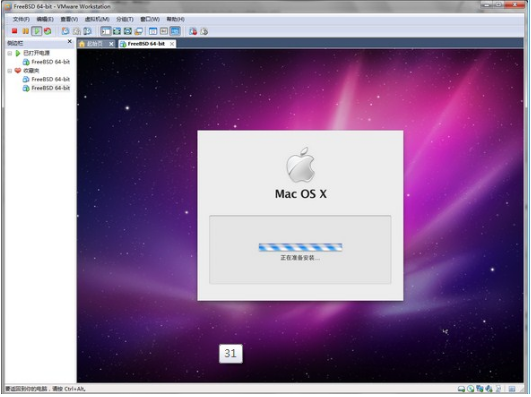The height and width of the screenshot is (397, 531).
Task: Collapse the powered-on machines tree group
Action: 10,53
